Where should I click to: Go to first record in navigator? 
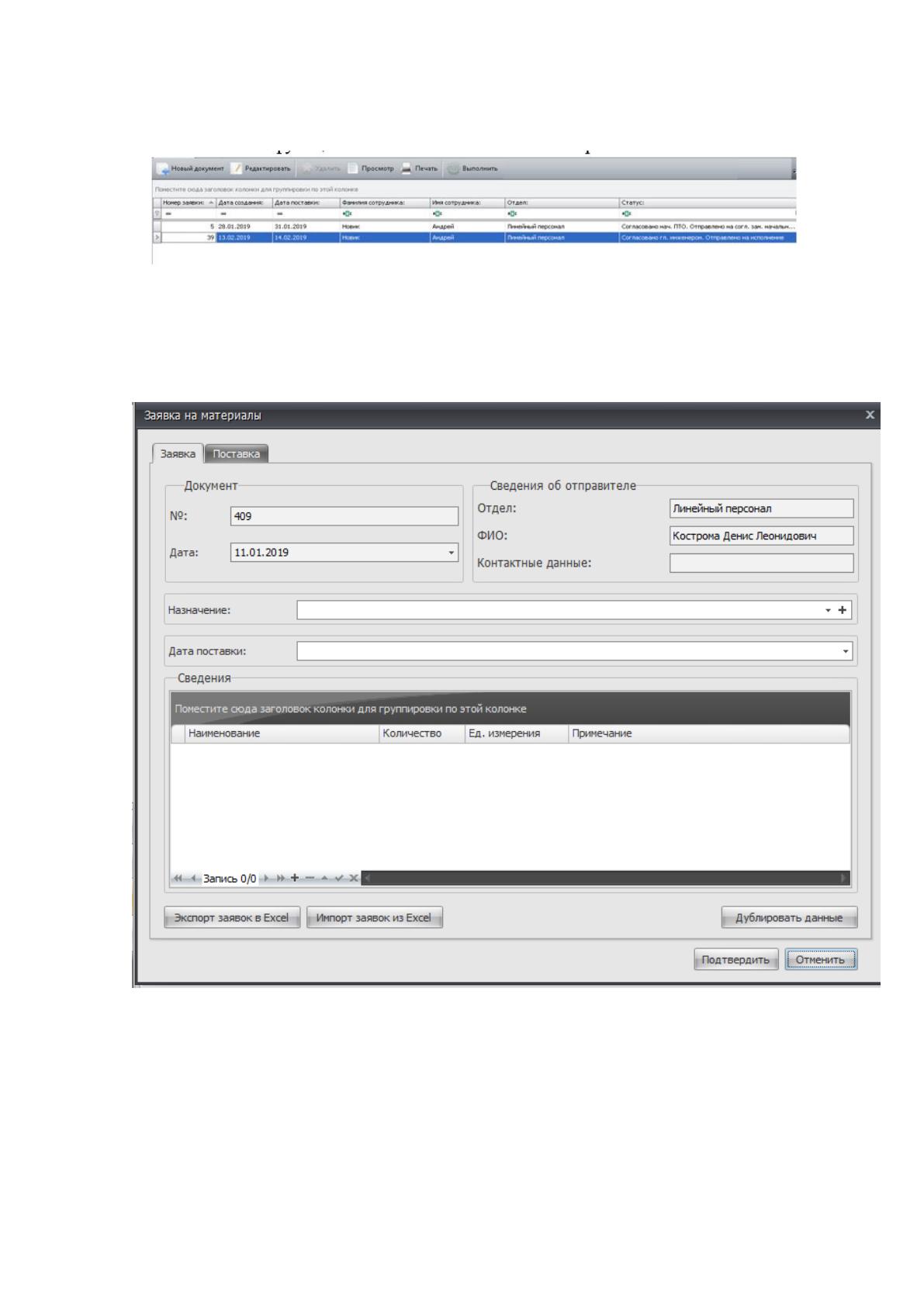pos(178,878)
